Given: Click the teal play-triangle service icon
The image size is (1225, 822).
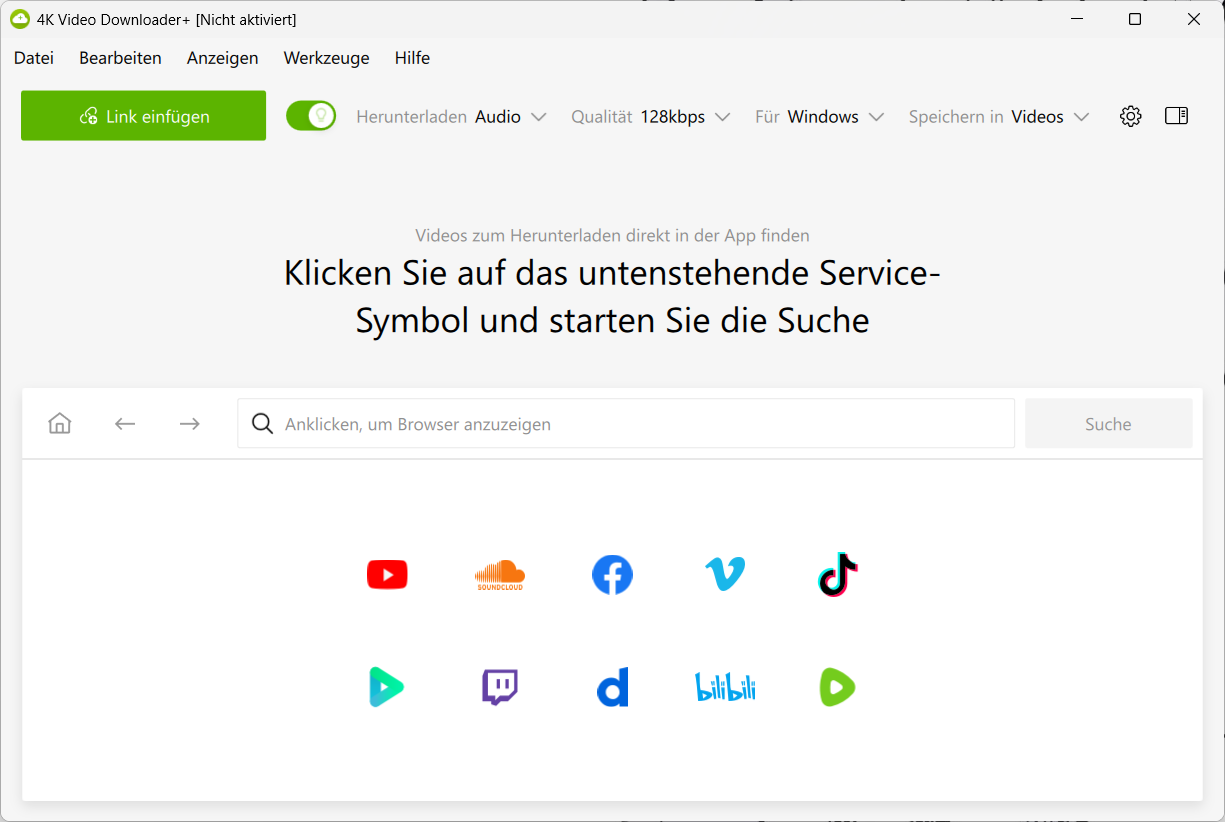Looking at the screenshot, I should coord(386,687).
